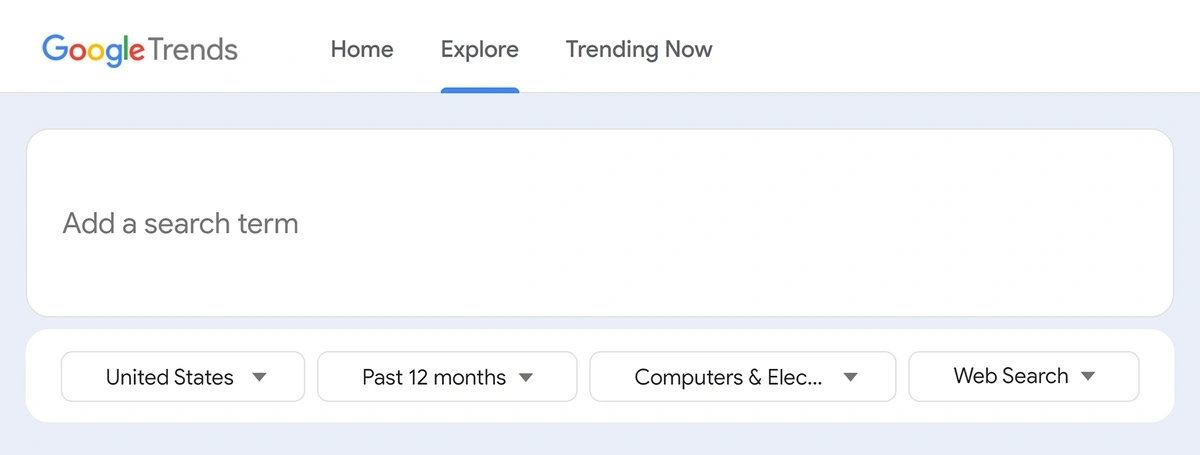The image size is (1200, 455).
Task: Select the Explore tab
Action: coord(480,49)
